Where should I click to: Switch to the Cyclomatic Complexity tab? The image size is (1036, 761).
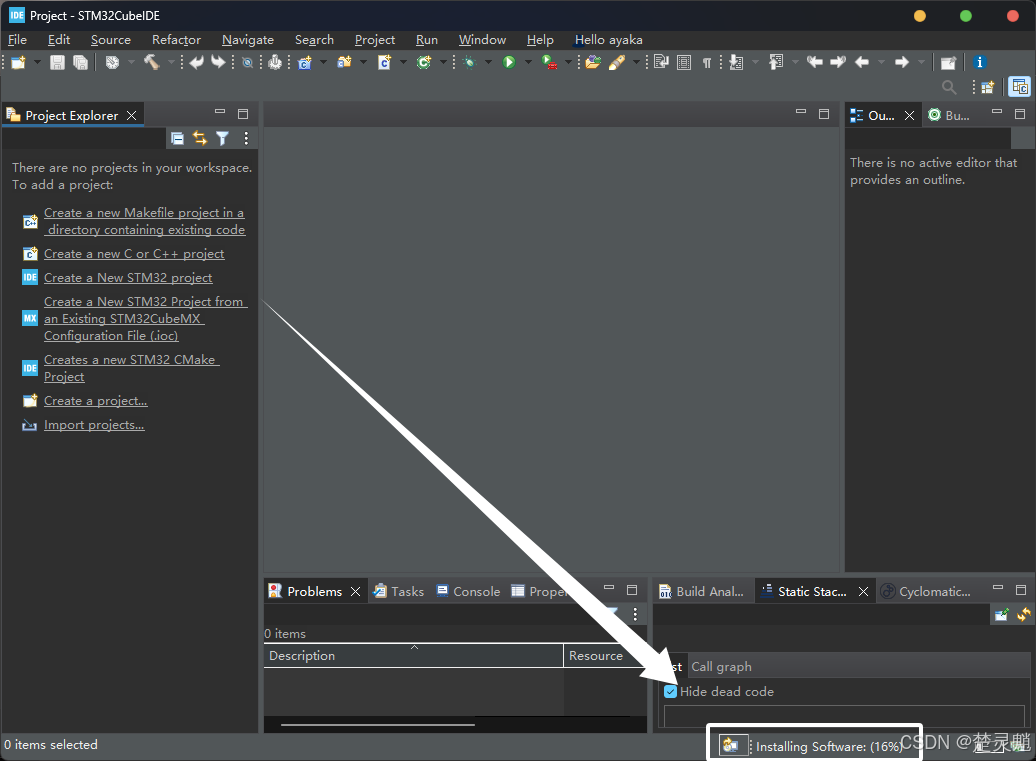tap(926, 591)
